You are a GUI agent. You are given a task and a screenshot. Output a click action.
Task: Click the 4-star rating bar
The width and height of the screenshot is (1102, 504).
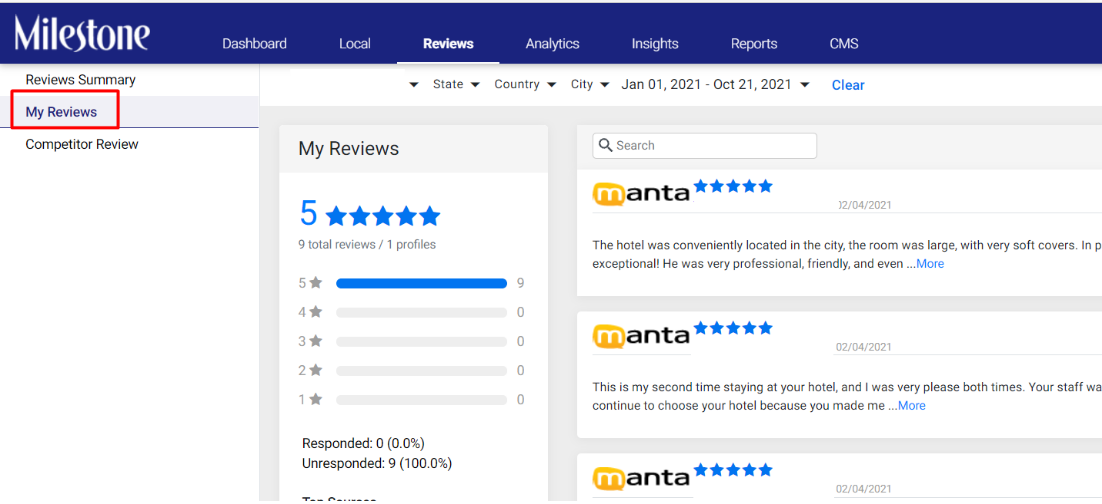tap(422, 312)
